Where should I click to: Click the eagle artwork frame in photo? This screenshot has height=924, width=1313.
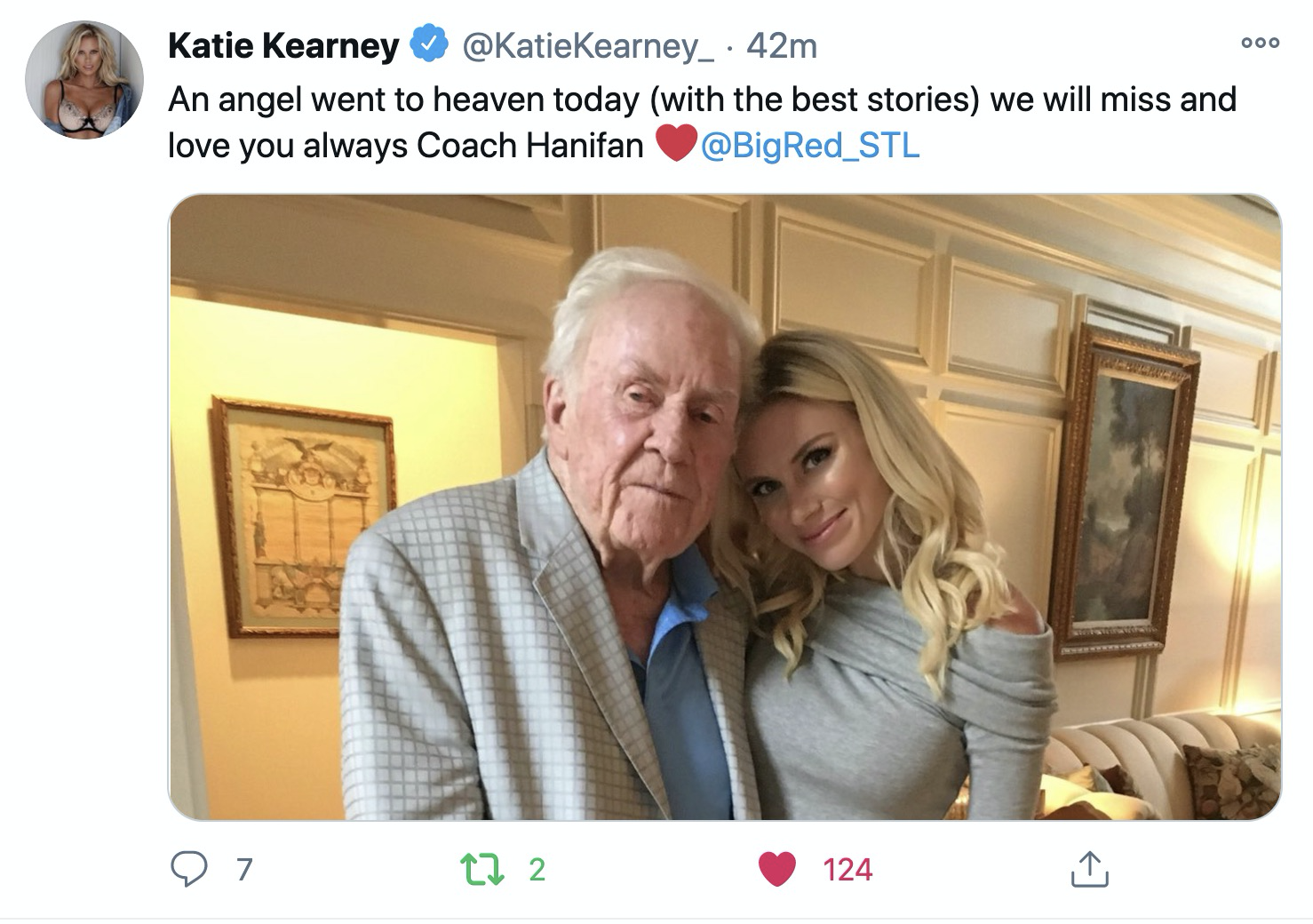coord(304,517)
